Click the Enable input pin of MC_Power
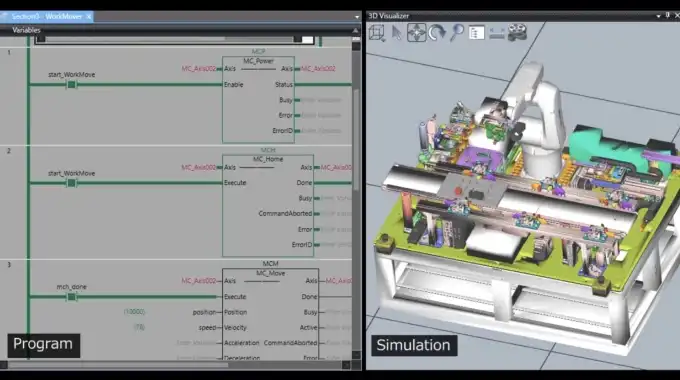680x380 pixels. click(x=234, y=85)
